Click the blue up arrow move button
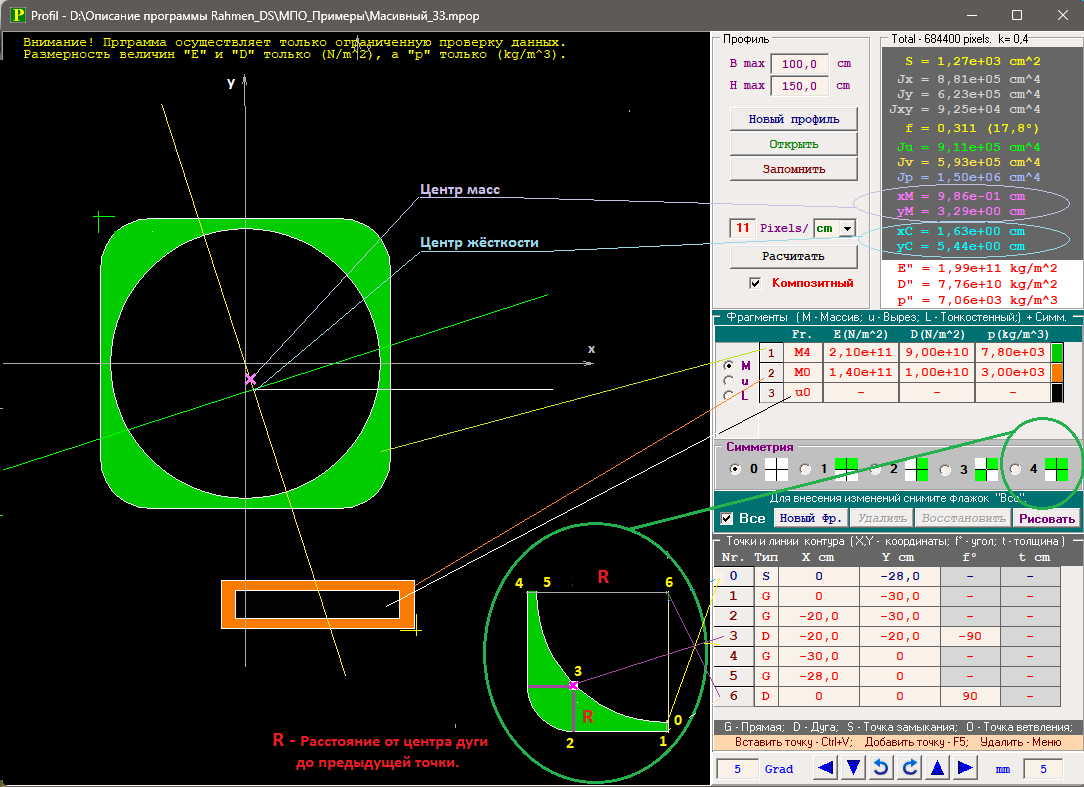This screenshot has width=1084, height=787. [x=937, y=768]
